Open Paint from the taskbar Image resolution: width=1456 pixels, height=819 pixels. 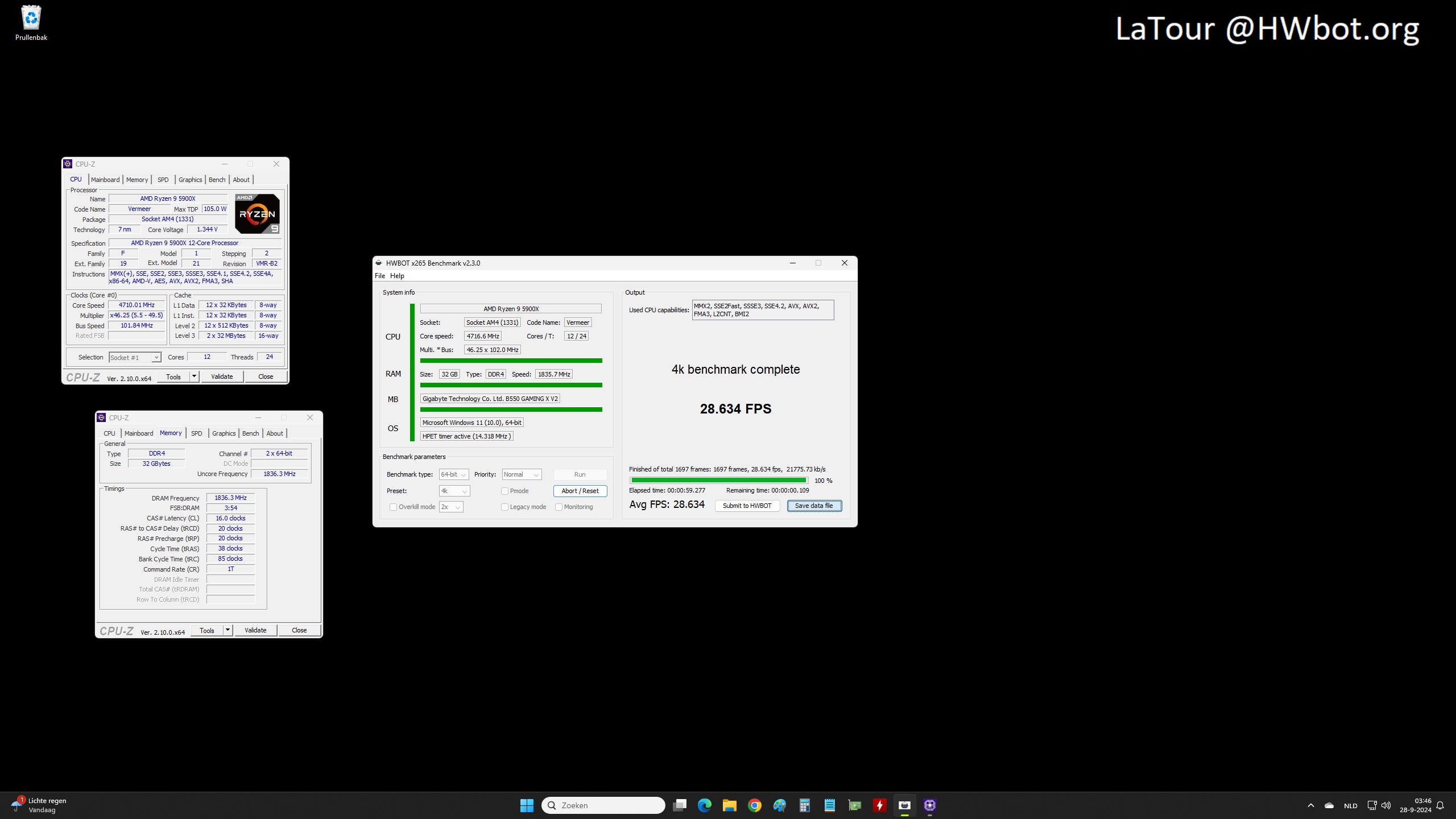(779, 805)
